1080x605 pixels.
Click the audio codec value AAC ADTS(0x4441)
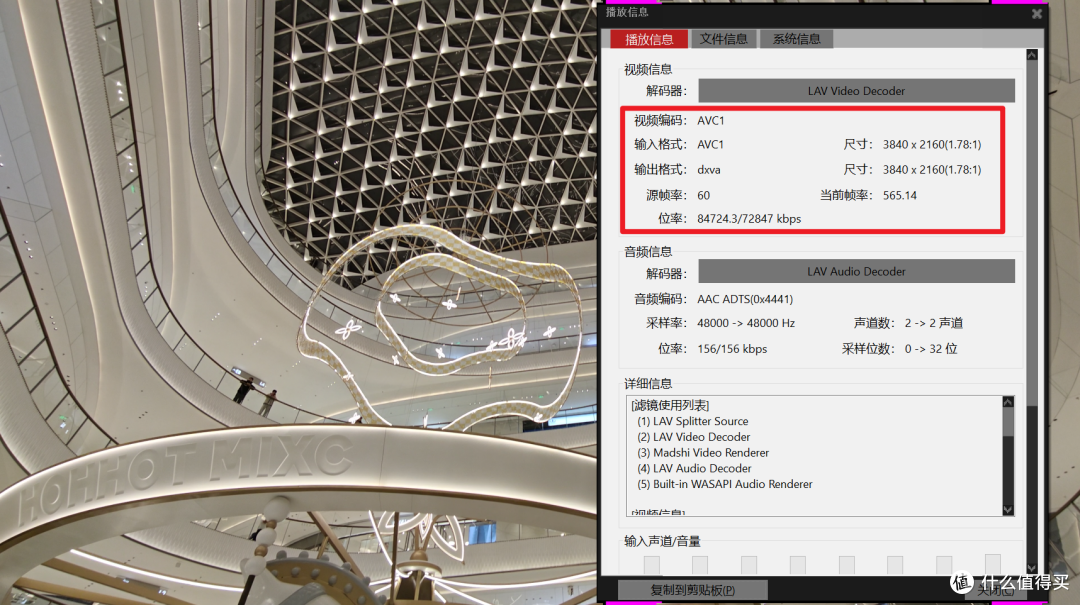pyautogui.click(x=745, y=299)
